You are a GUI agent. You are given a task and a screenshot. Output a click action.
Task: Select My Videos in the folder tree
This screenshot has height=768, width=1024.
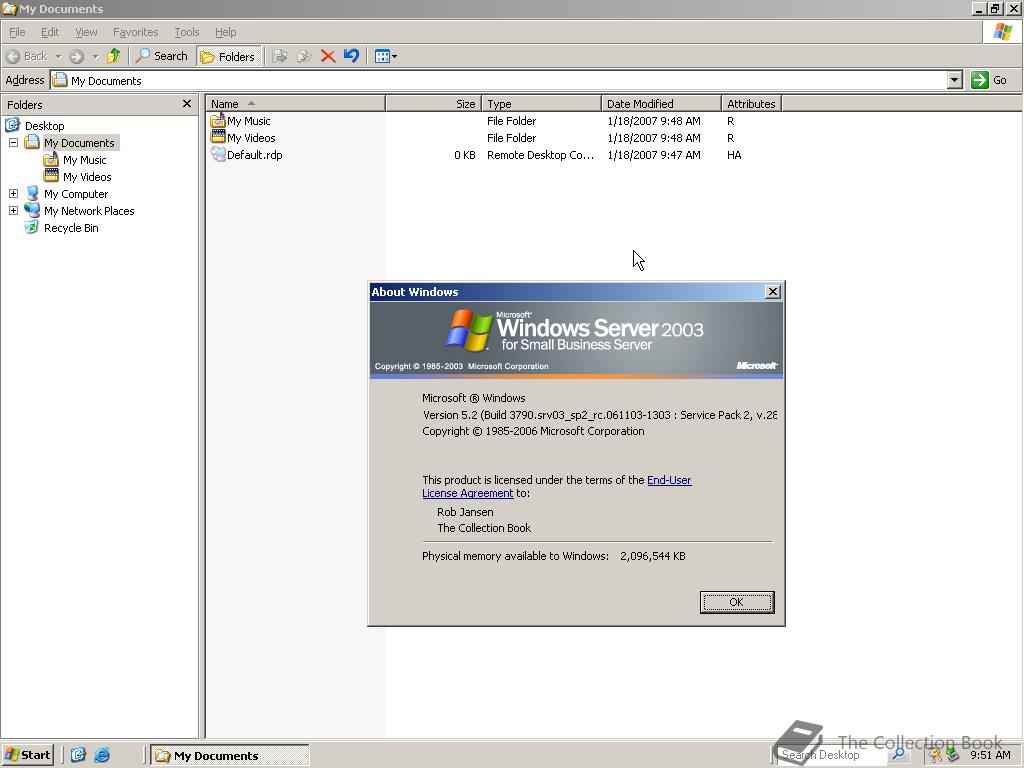tap(87, 177)
